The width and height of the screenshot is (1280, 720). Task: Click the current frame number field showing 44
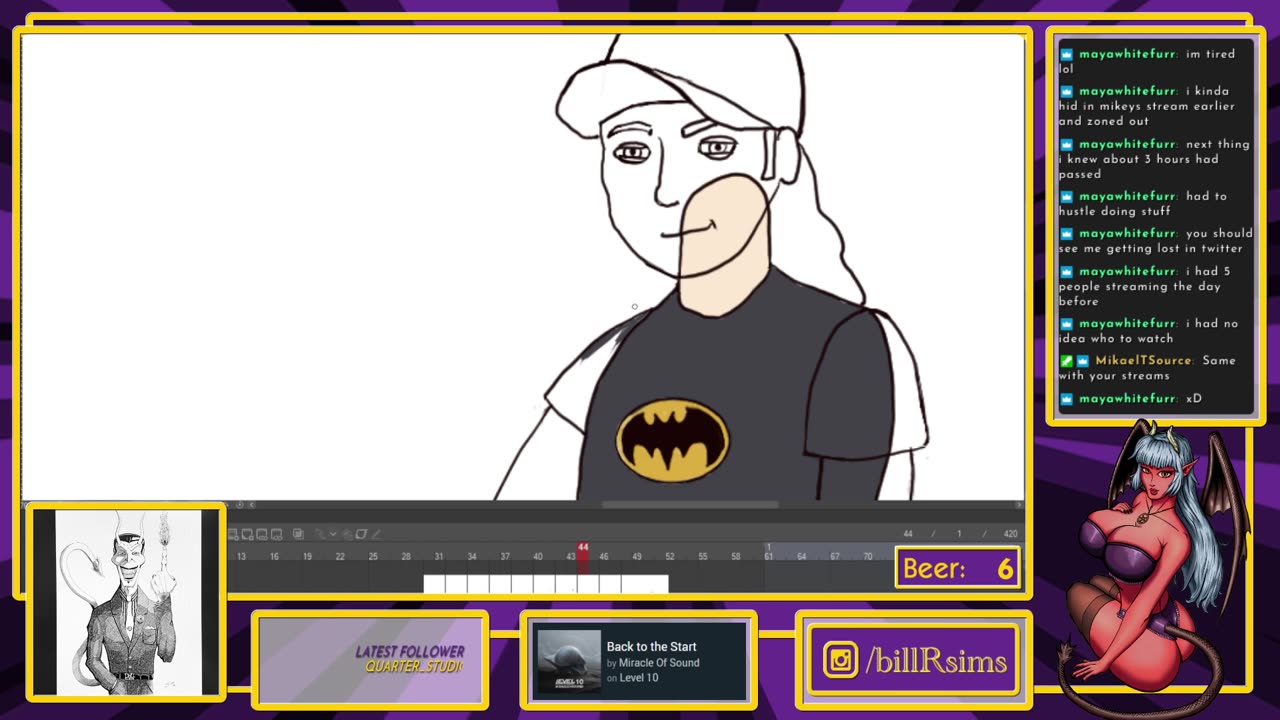click(x=908, y=534)
